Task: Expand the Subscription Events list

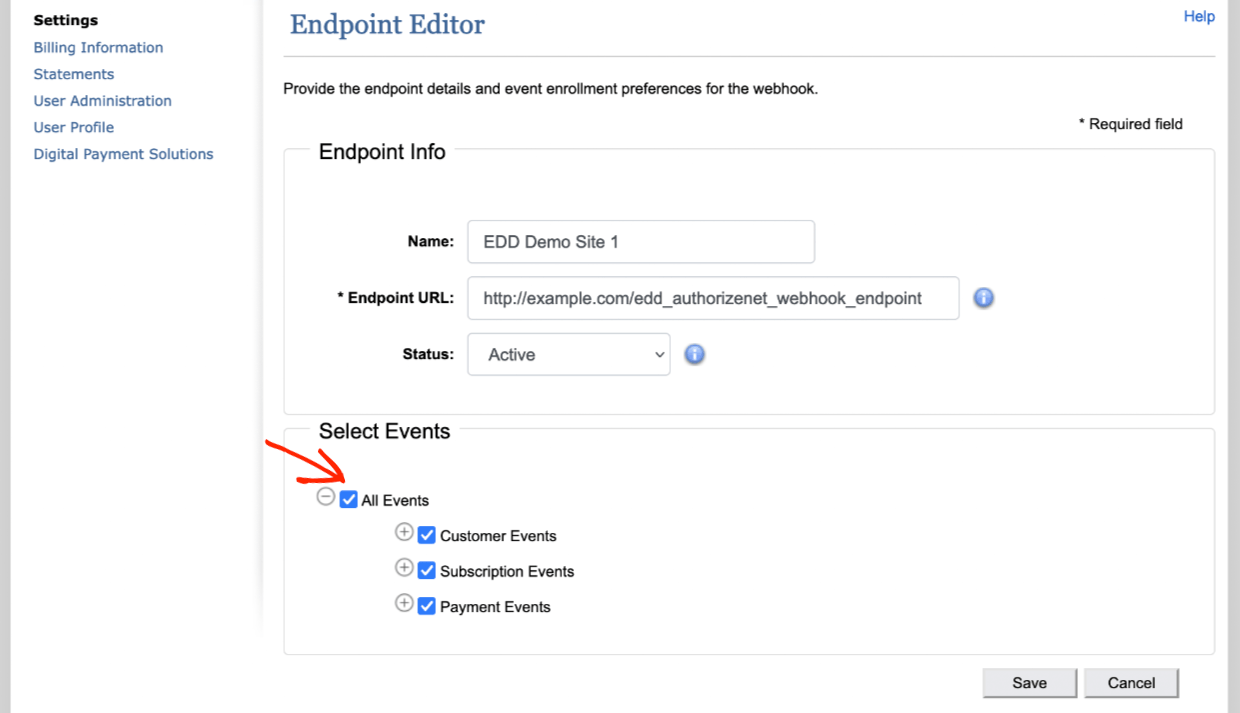Action: click(x=404, y=567)
